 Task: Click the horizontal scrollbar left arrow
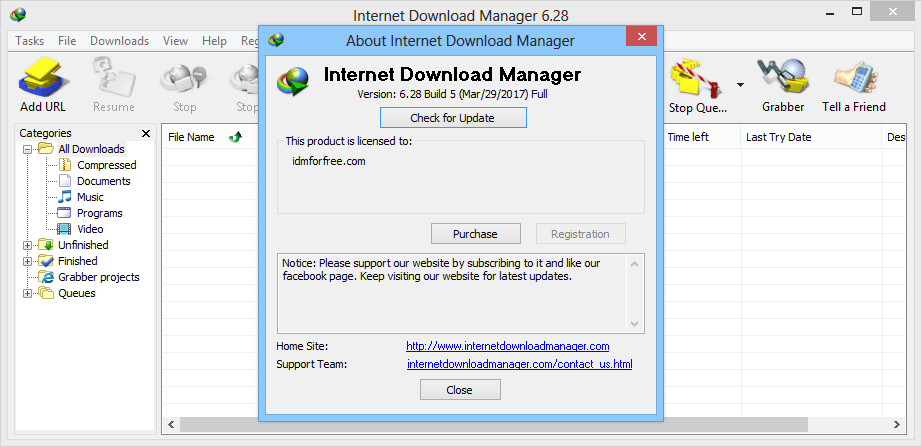click(x=171, y=424)
